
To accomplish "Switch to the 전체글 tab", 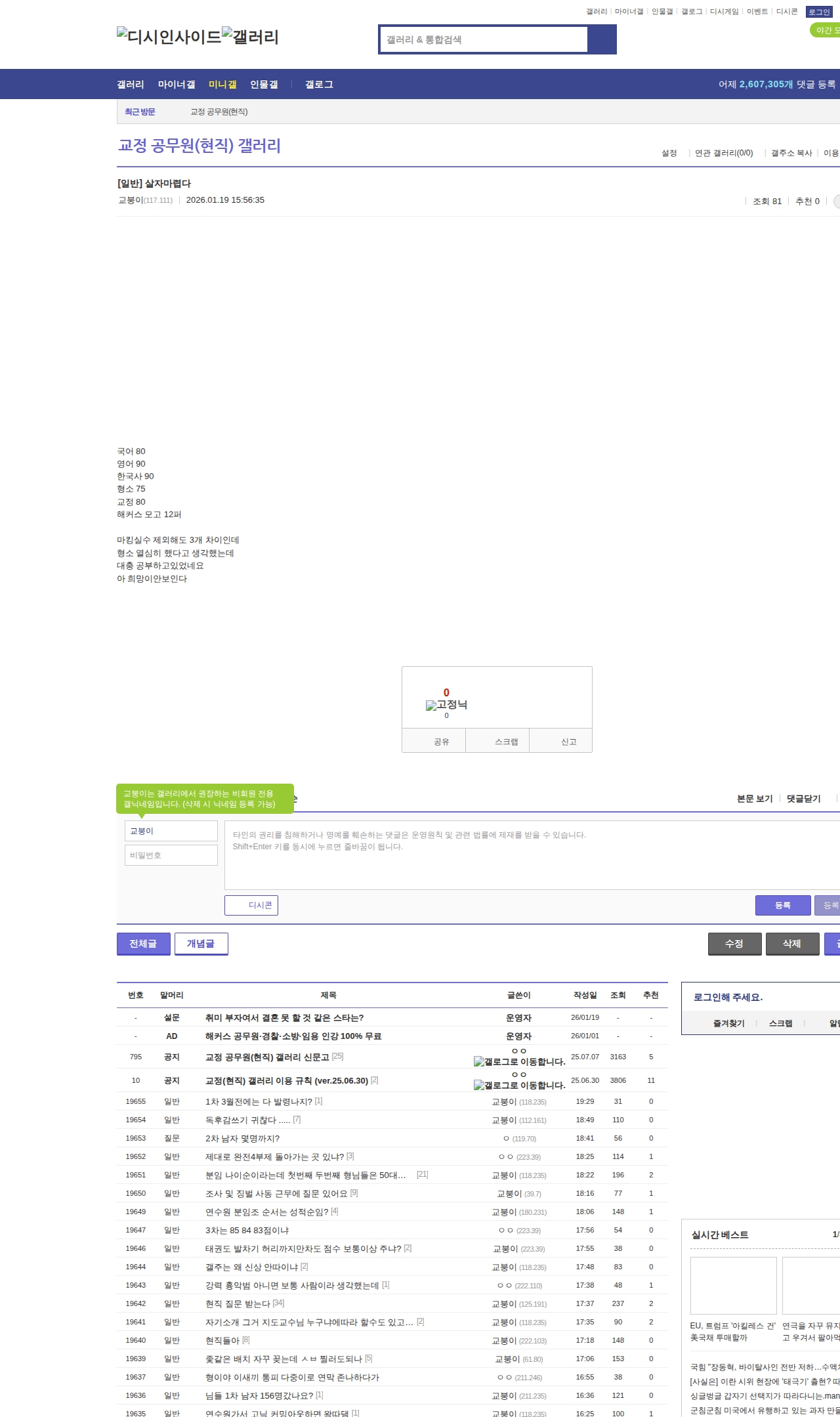I will tap(144, 944).
